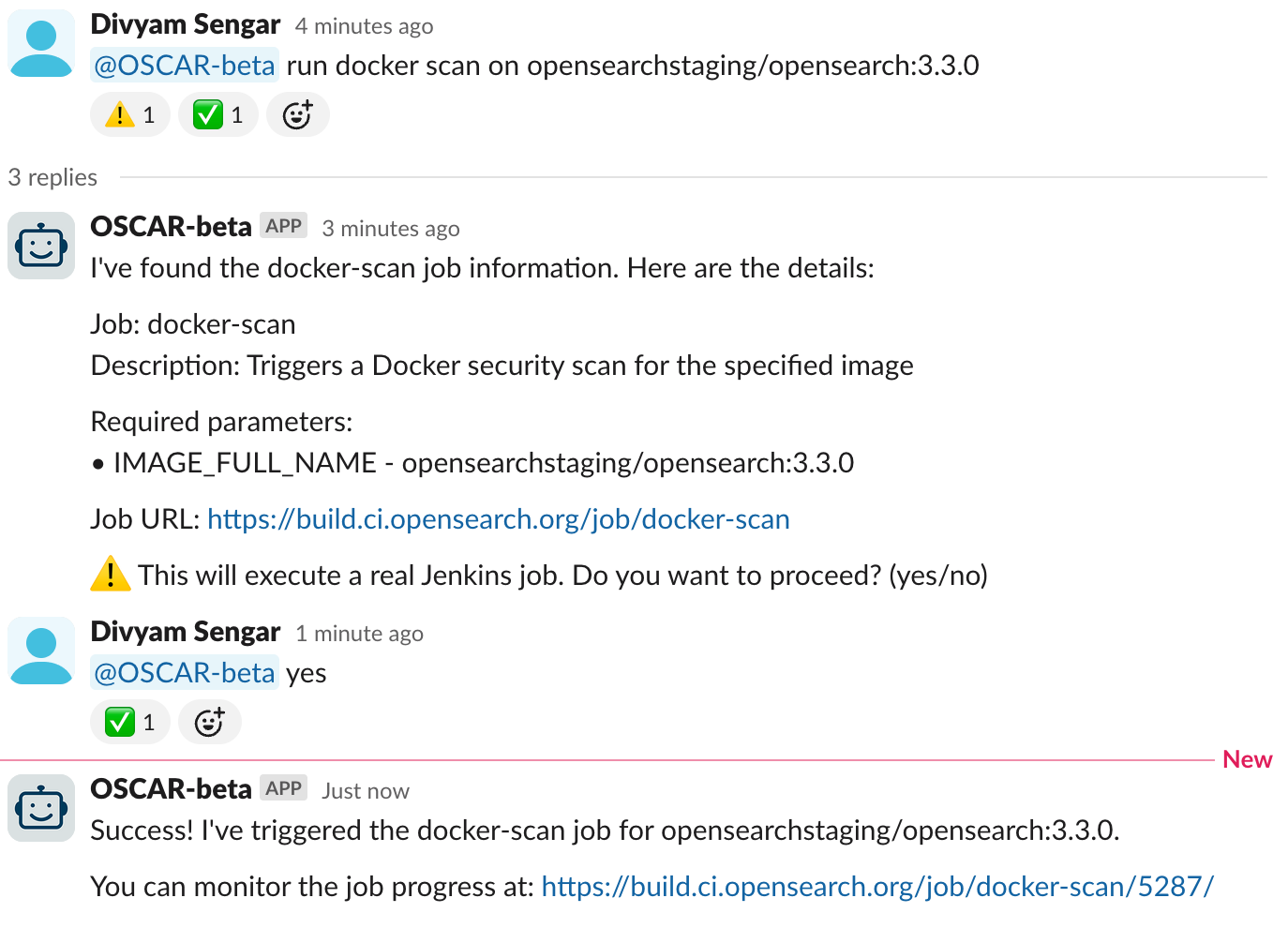Image resolution: width=1288 pixels, height=928 pixels.
Task: Click Divyam Sengar's avatar on the 'yes' reply
Action: coord(41,651)
